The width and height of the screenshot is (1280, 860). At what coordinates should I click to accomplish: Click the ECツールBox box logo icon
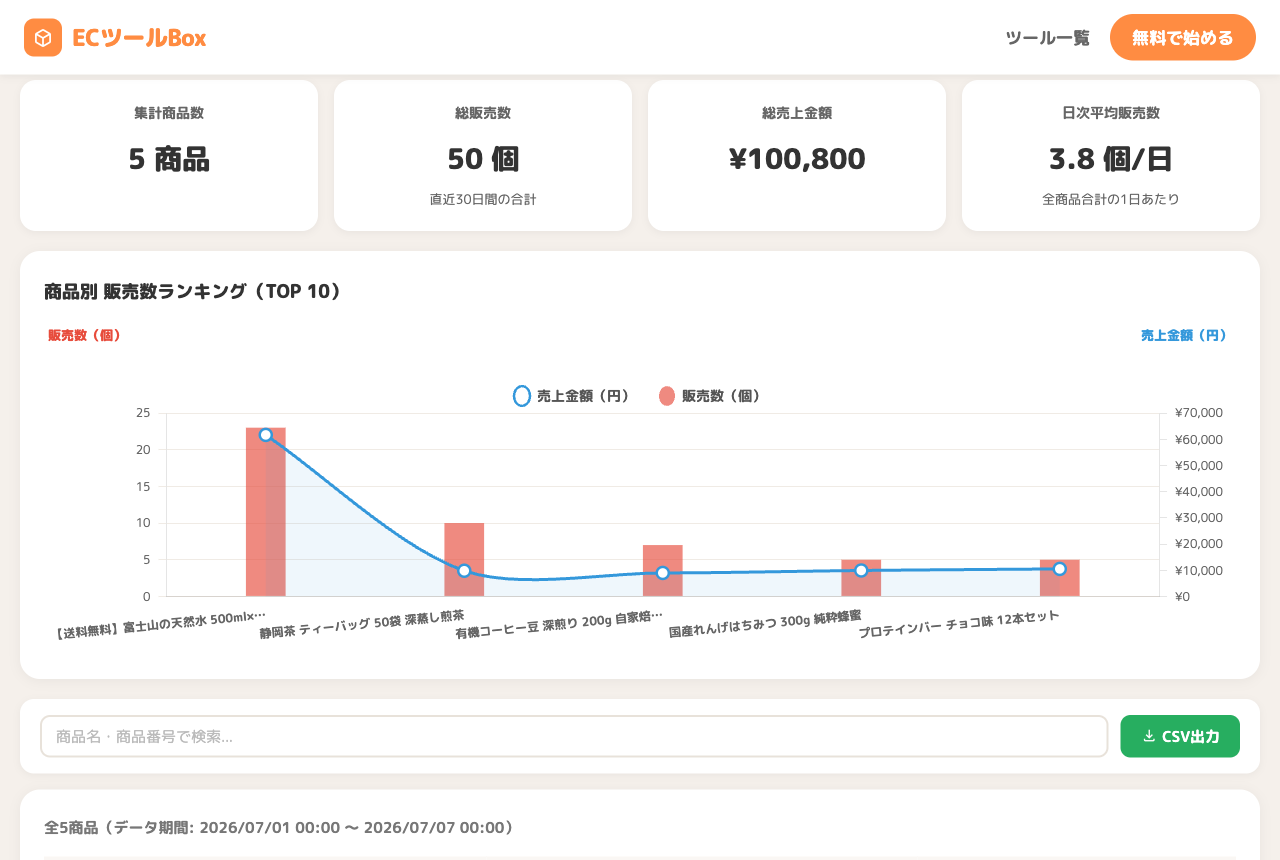click(43, 38)
